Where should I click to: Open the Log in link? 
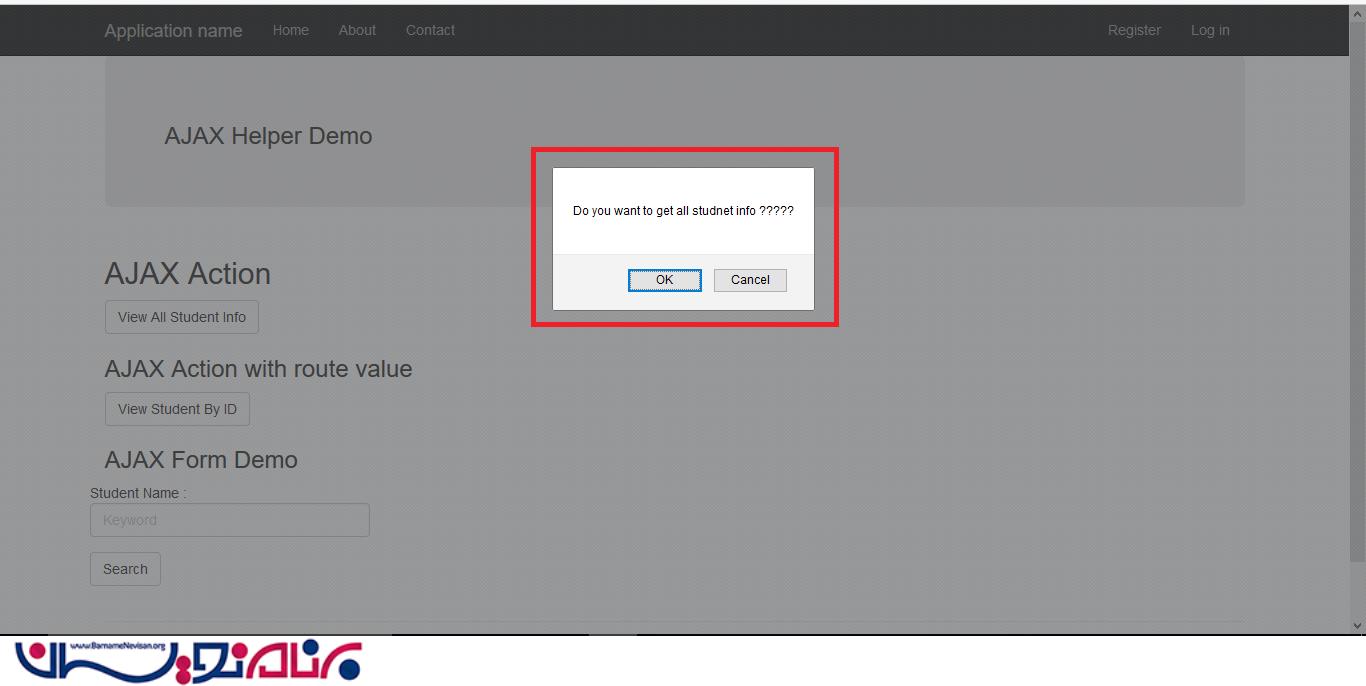[1210, 30]
